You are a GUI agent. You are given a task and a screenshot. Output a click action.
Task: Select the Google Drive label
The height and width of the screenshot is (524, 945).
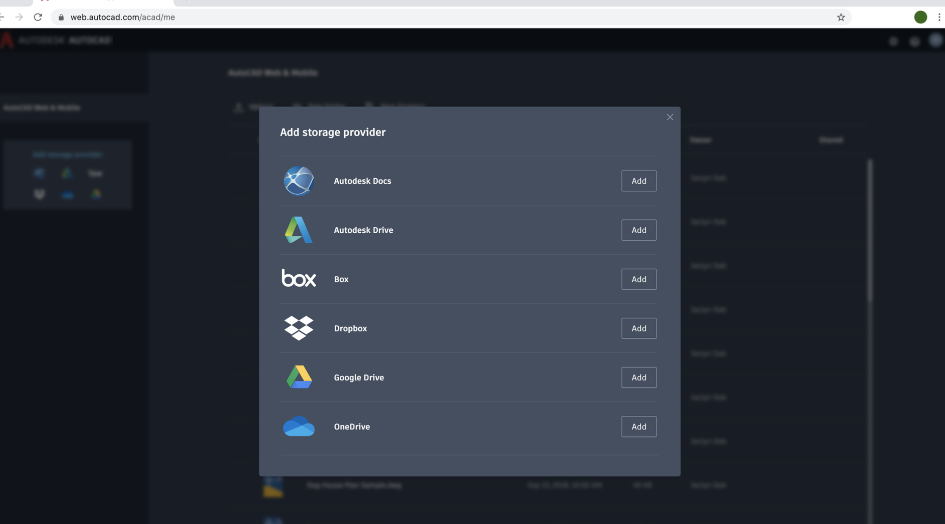[x=359, y=377]
